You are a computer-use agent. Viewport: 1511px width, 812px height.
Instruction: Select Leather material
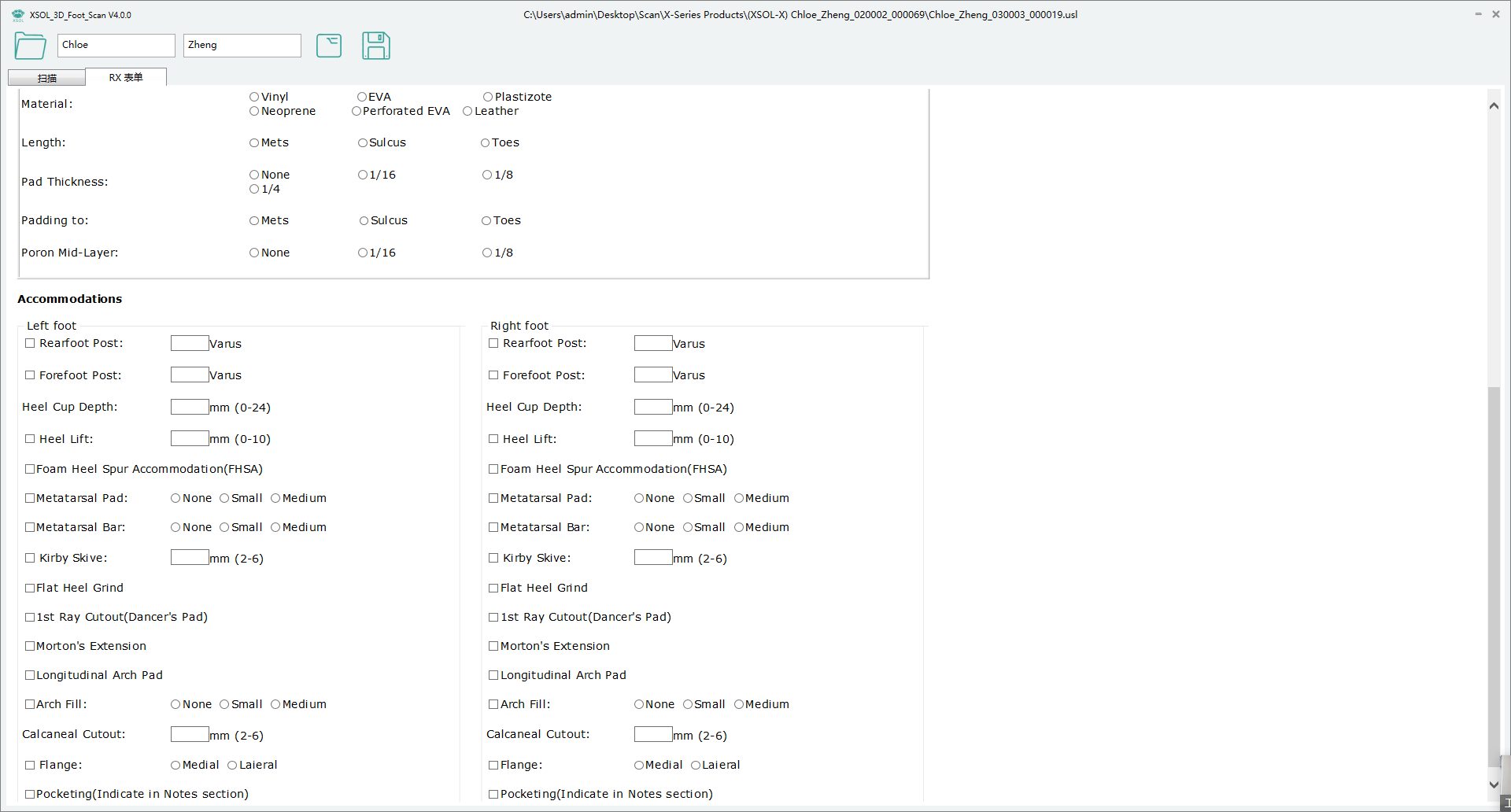point(467,111)
